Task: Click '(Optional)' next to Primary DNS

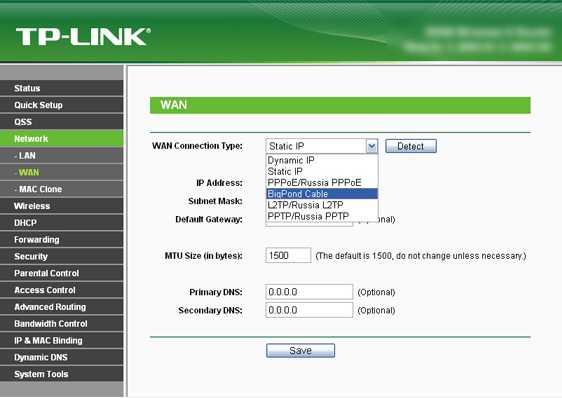Action: tap(376, 292)
